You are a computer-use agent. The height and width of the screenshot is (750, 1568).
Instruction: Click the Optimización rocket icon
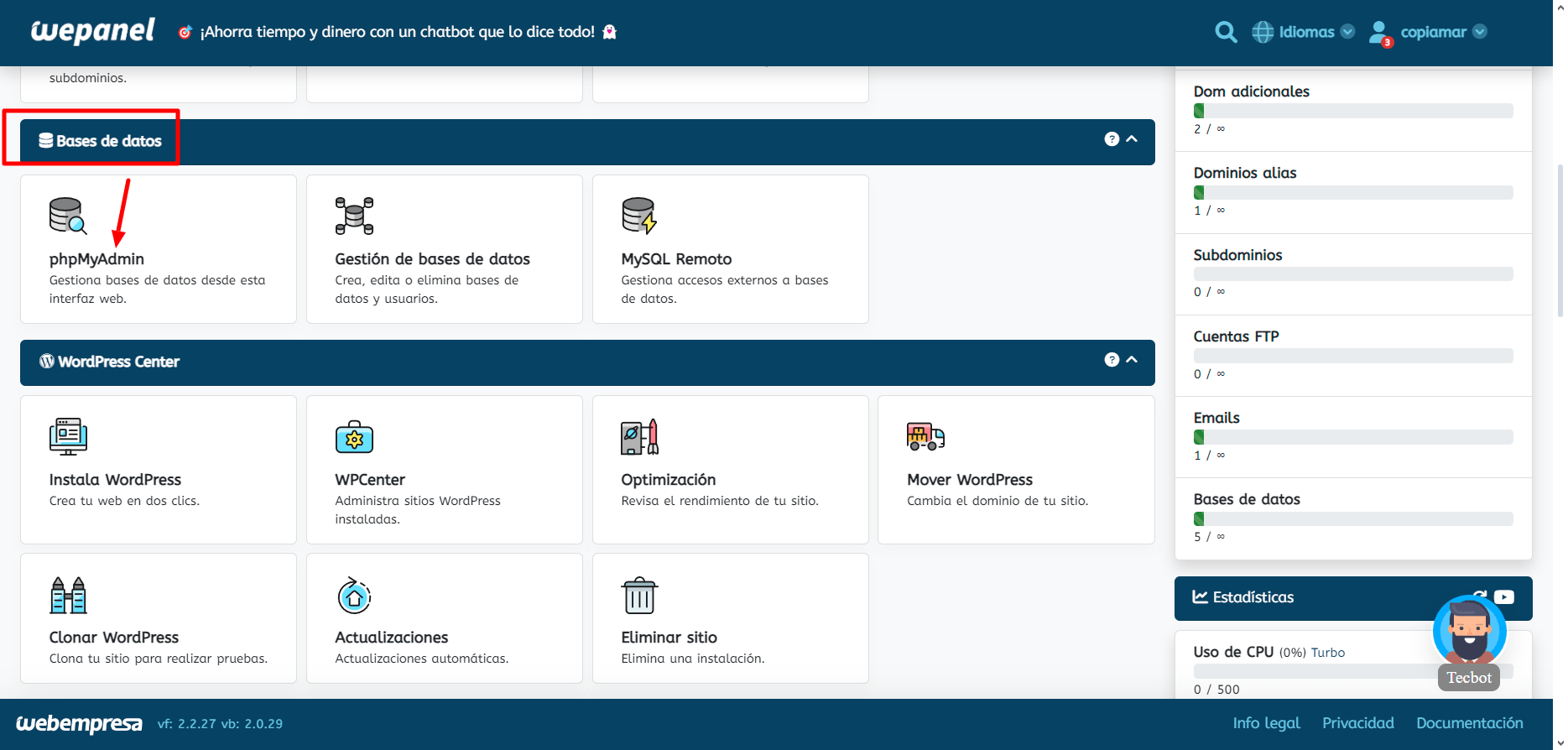pyautogui.click(x=639, y=436)
